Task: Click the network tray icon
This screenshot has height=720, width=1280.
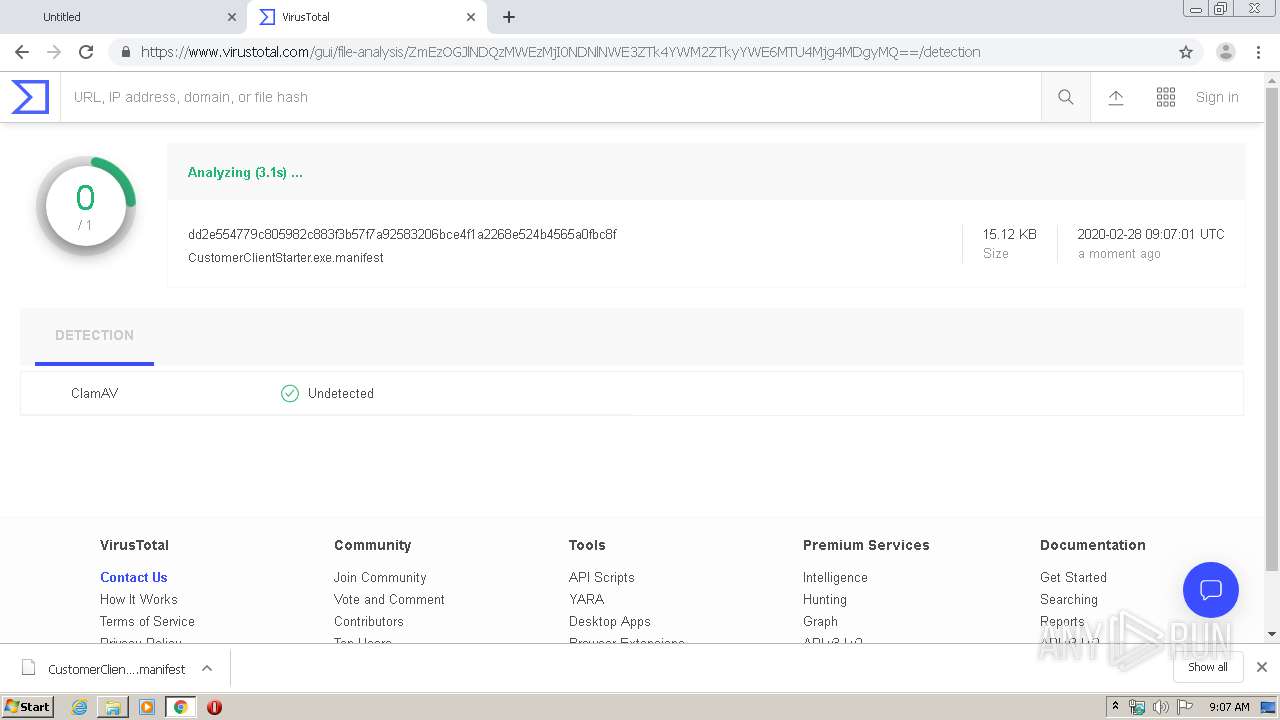Action: [x=1137, y=707]
